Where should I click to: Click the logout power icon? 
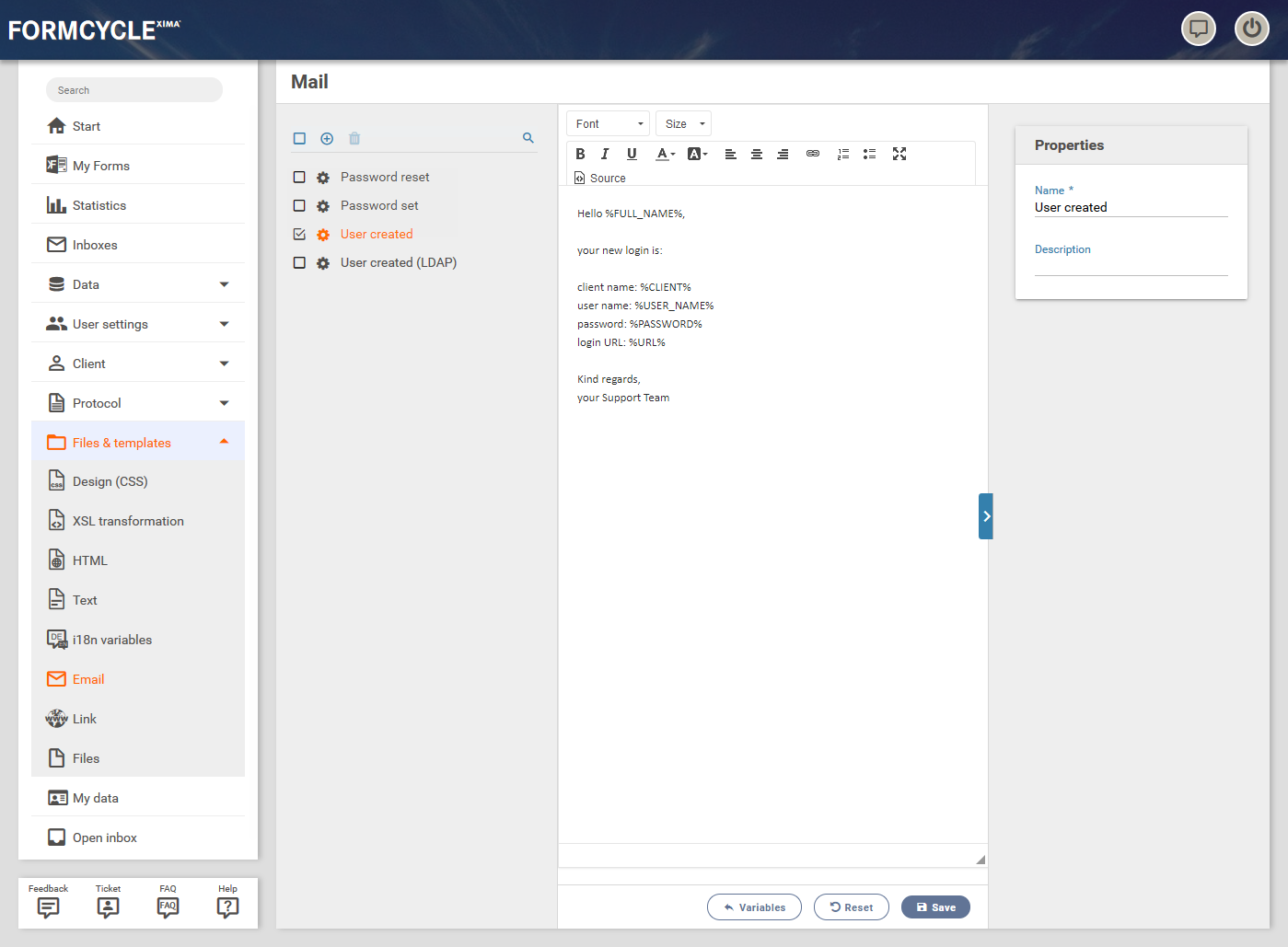click(1251, 29)
